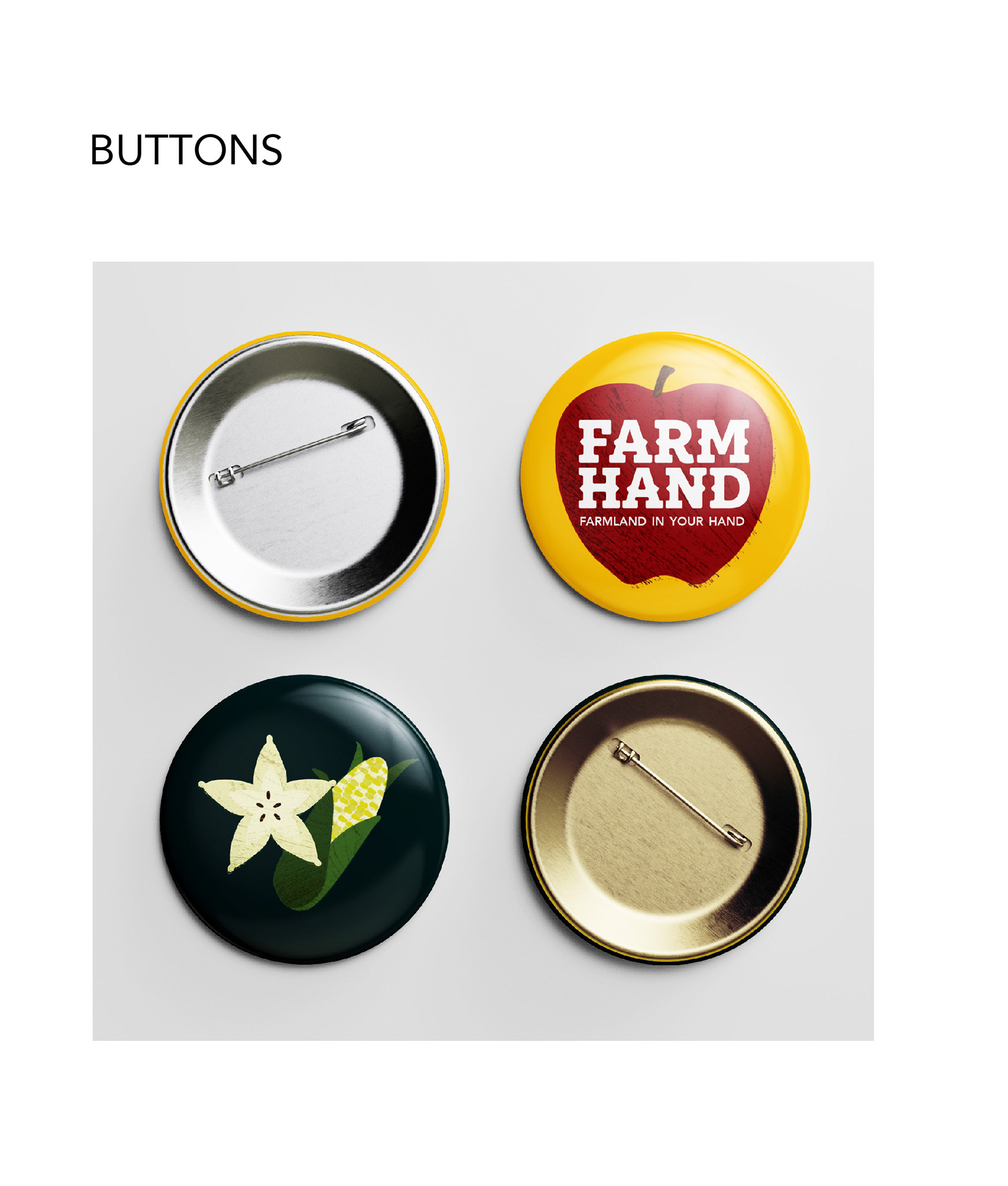The height and width of the screenshot is (1186, 1008).
Task: Click the coiled pin end on silver button
Action: [359, 424]
